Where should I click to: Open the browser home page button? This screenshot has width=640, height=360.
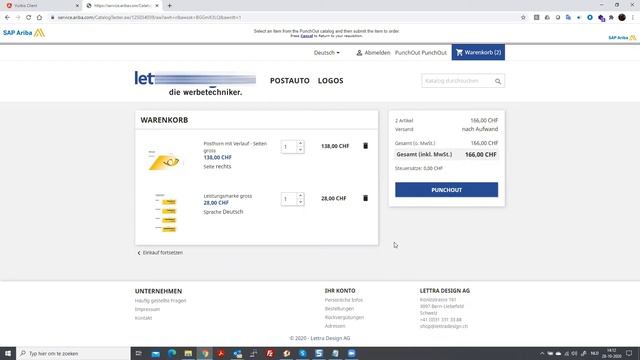pos(39,18)
